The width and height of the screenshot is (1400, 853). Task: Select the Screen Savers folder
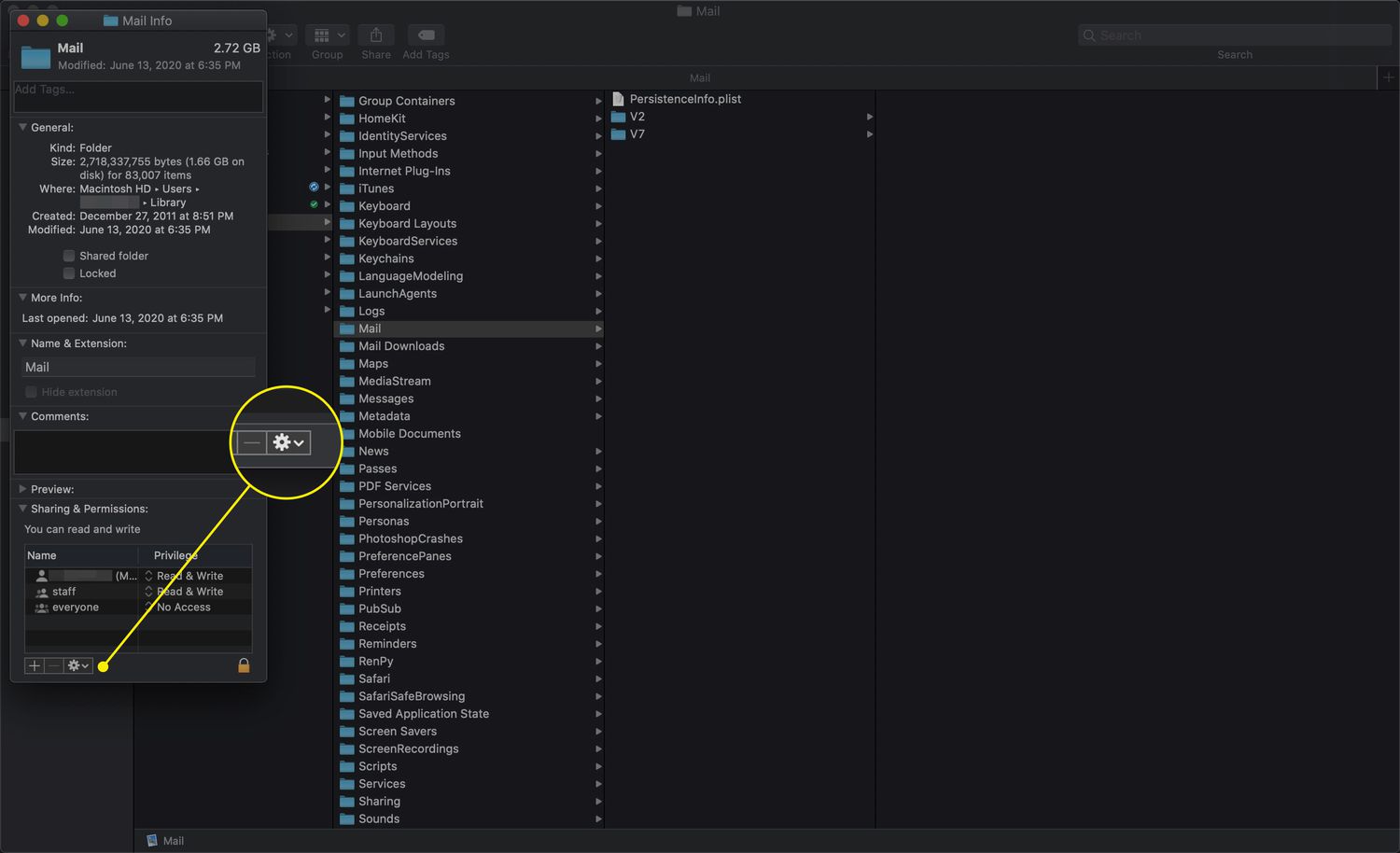tap(469, 732)
